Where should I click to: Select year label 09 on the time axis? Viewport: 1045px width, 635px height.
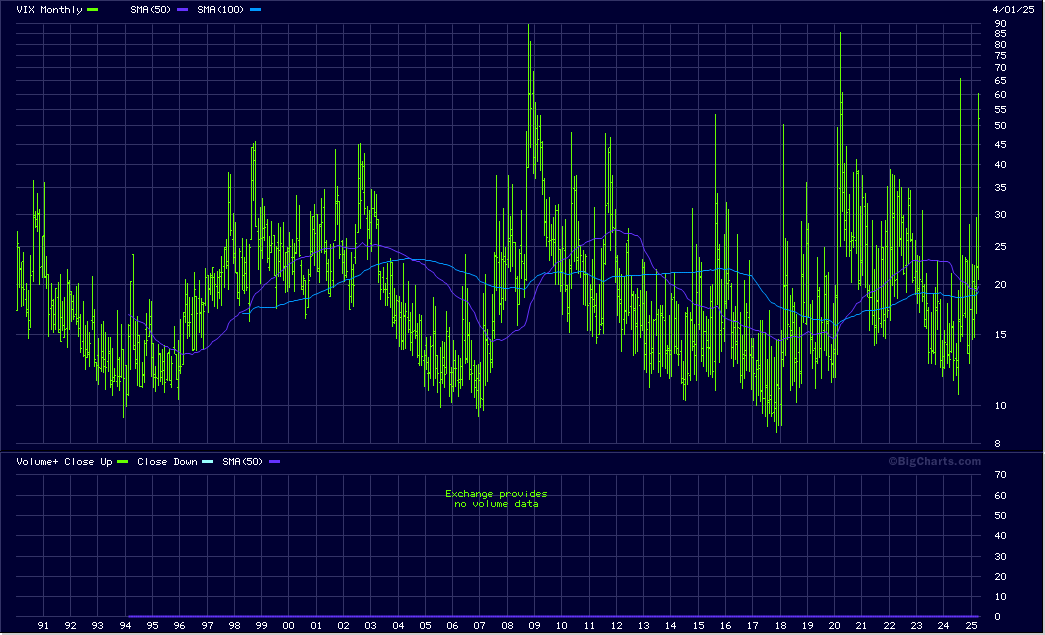point(534,625)
